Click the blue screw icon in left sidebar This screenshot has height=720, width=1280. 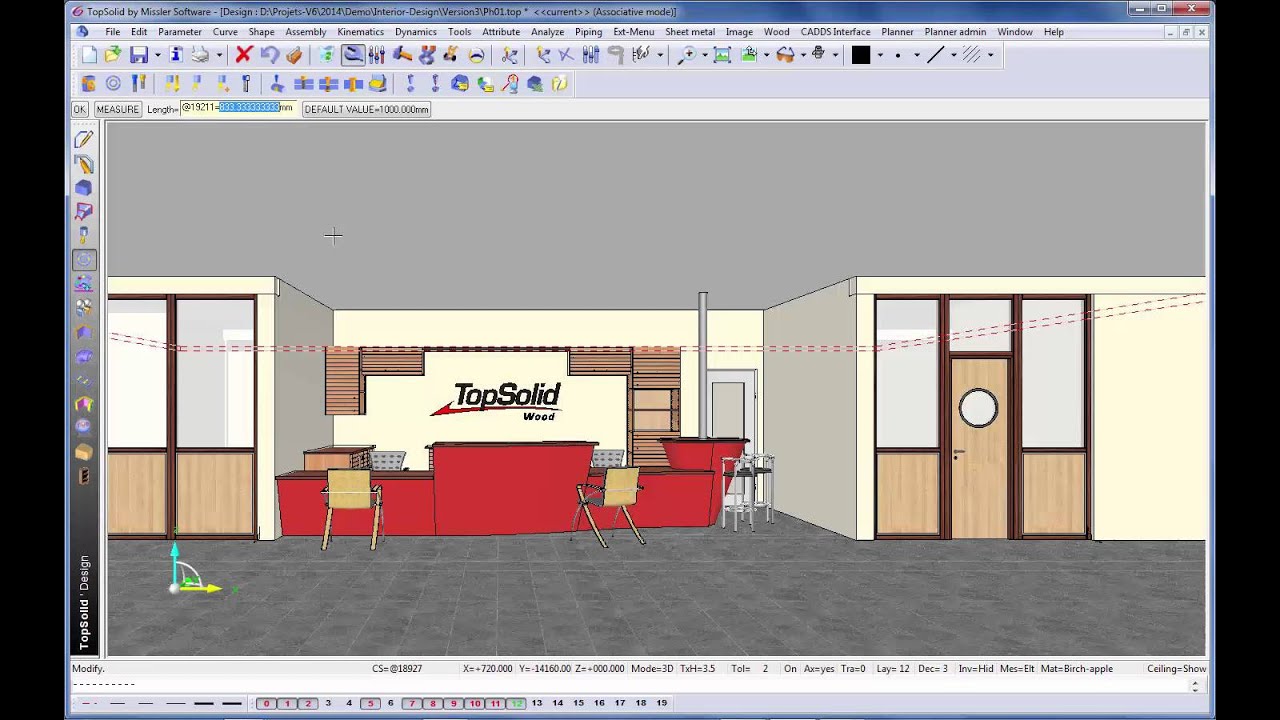tap(84, 235)
